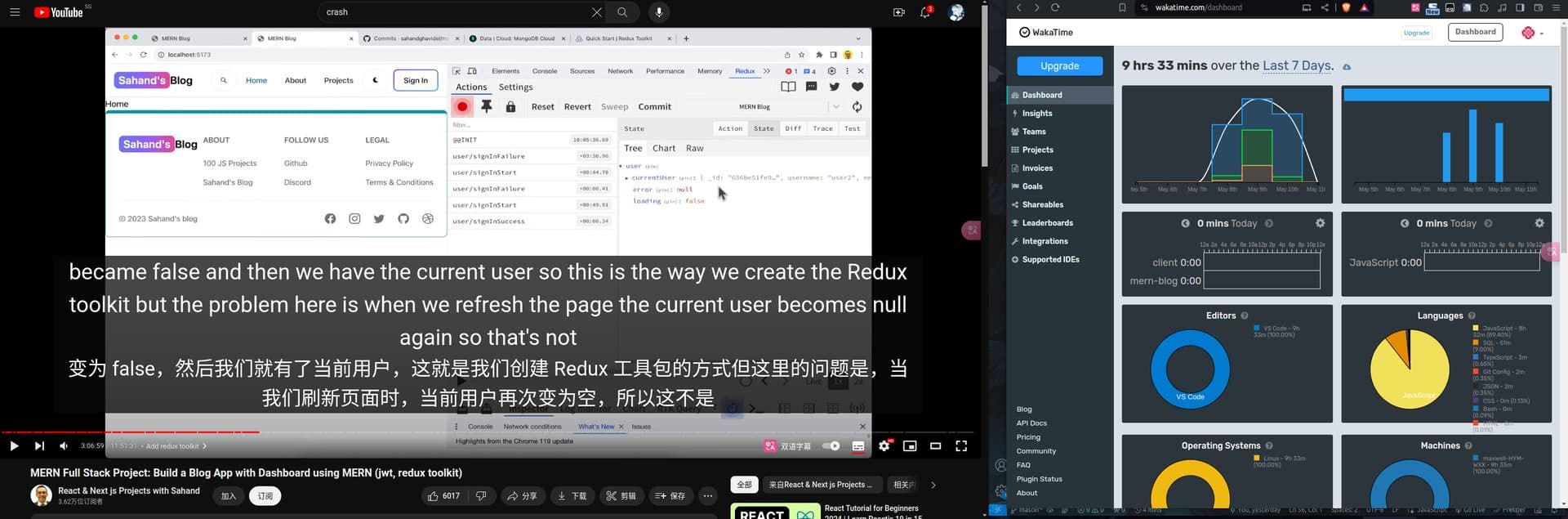Click the Dashboard button in WakaTime header
1568x519 pixels.
[1476, 32]
